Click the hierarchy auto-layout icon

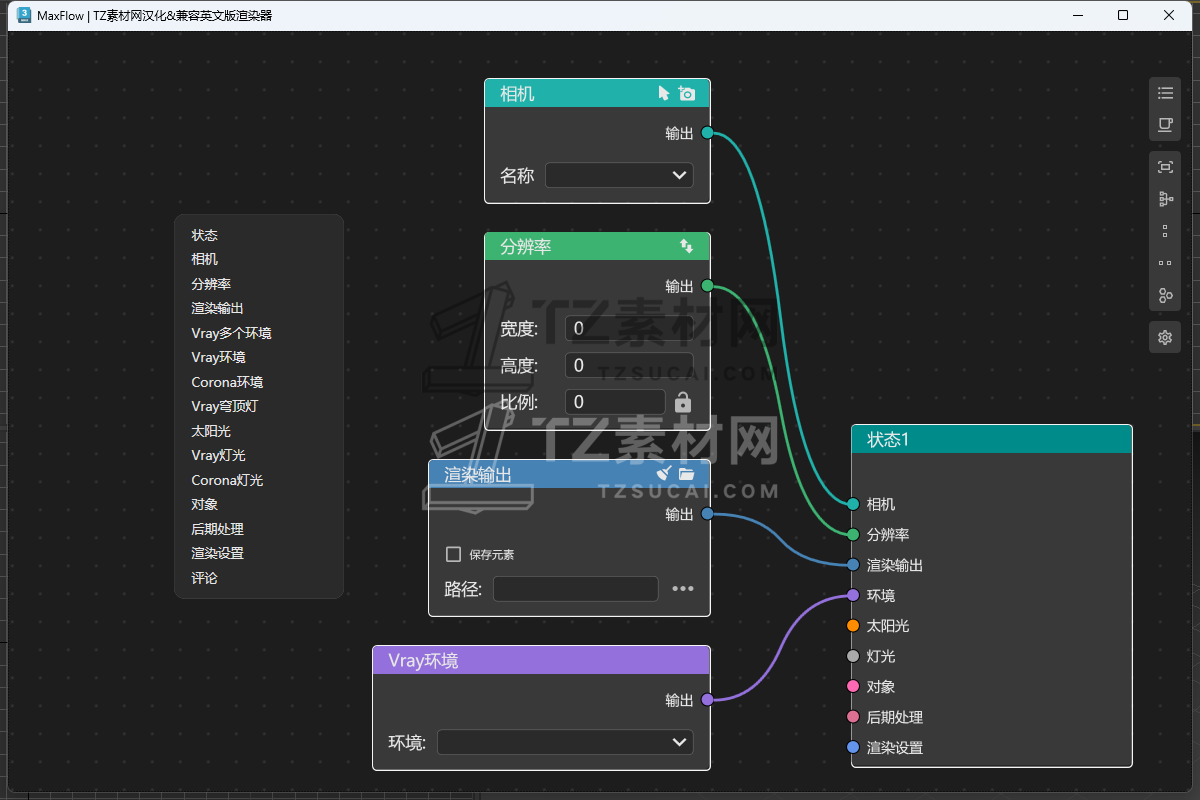(x=1165, y=199)
